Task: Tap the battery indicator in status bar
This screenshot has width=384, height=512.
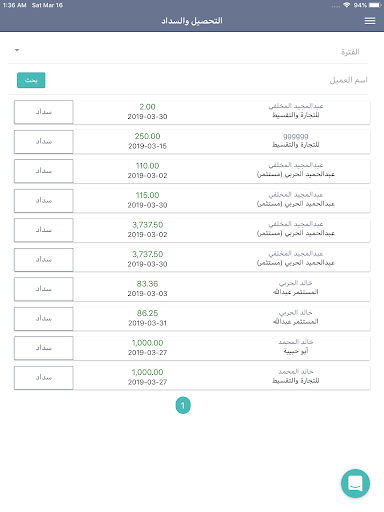Action: [375, 5]
